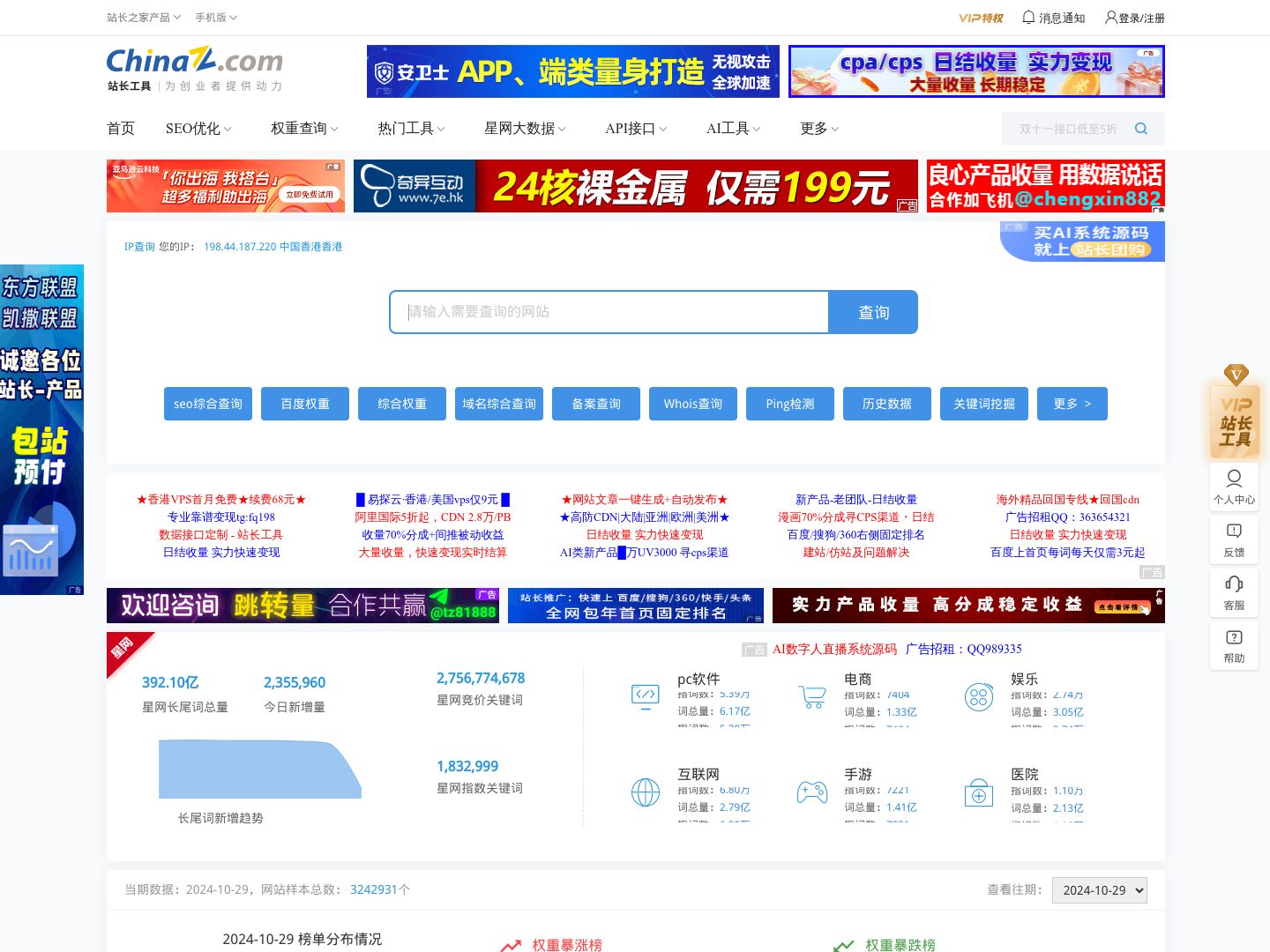Open the VIP privileges logo

click(x=981, y=18)
